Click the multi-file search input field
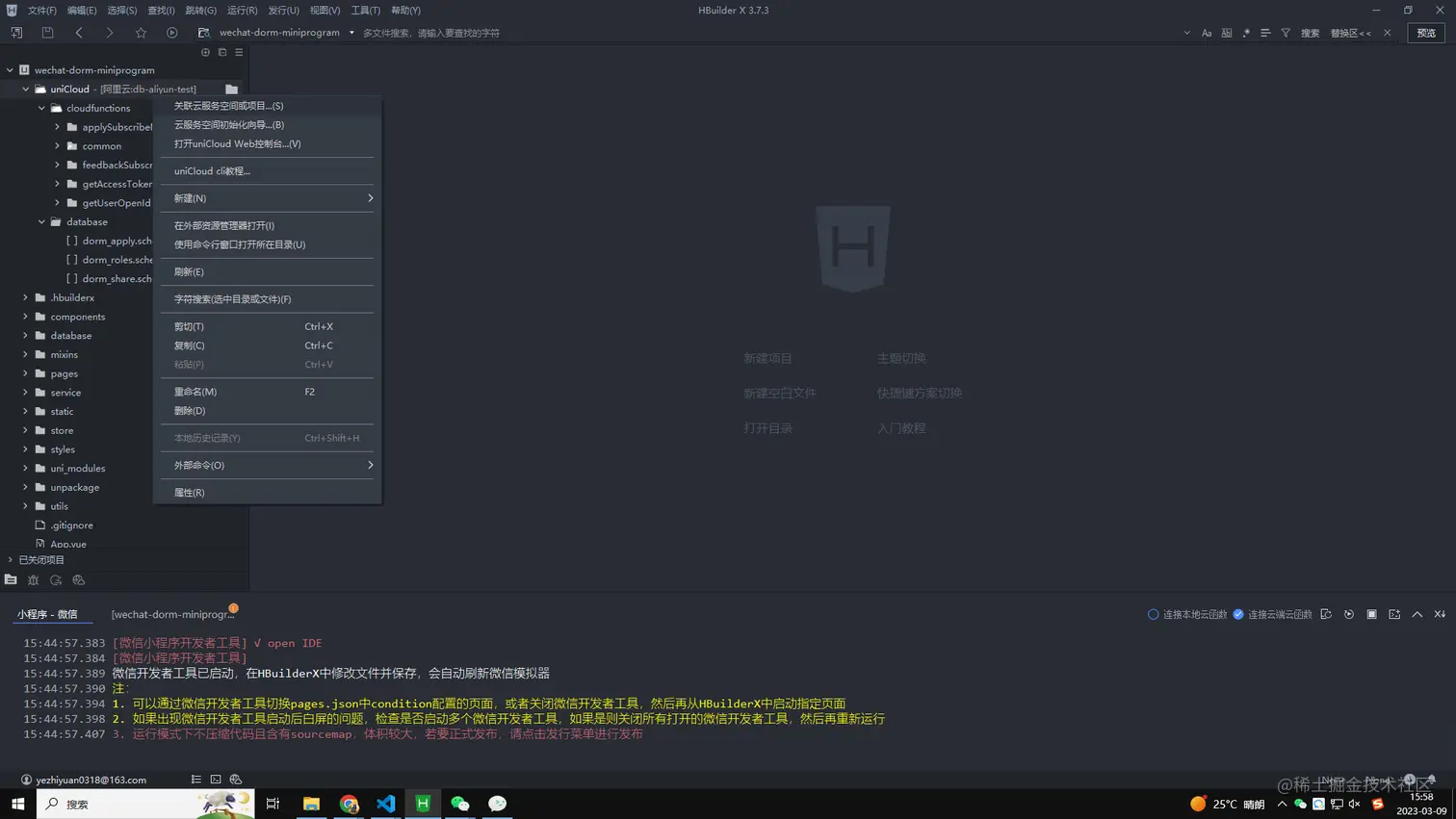The image size is (1456, 819). 768,33
